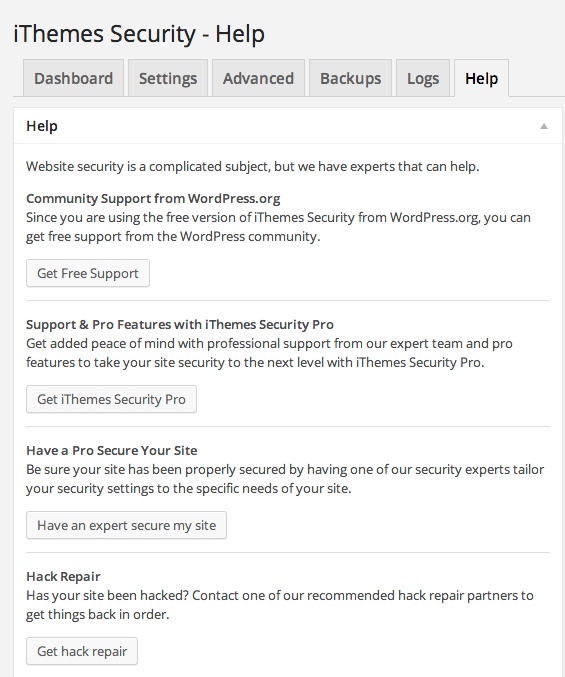565x677 pixels.
Task: Switch to the Settings tab
Action: coord(168,78)
